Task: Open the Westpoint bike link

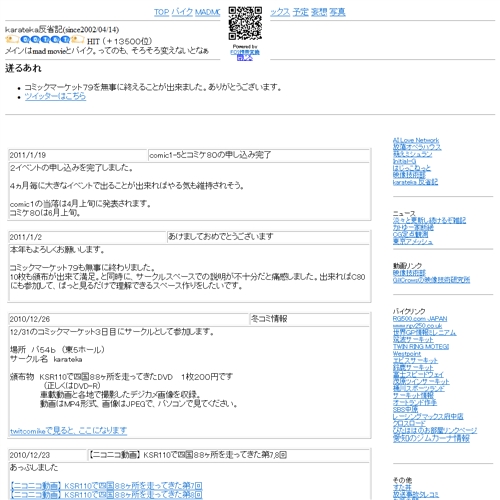Action: point(407,354)
